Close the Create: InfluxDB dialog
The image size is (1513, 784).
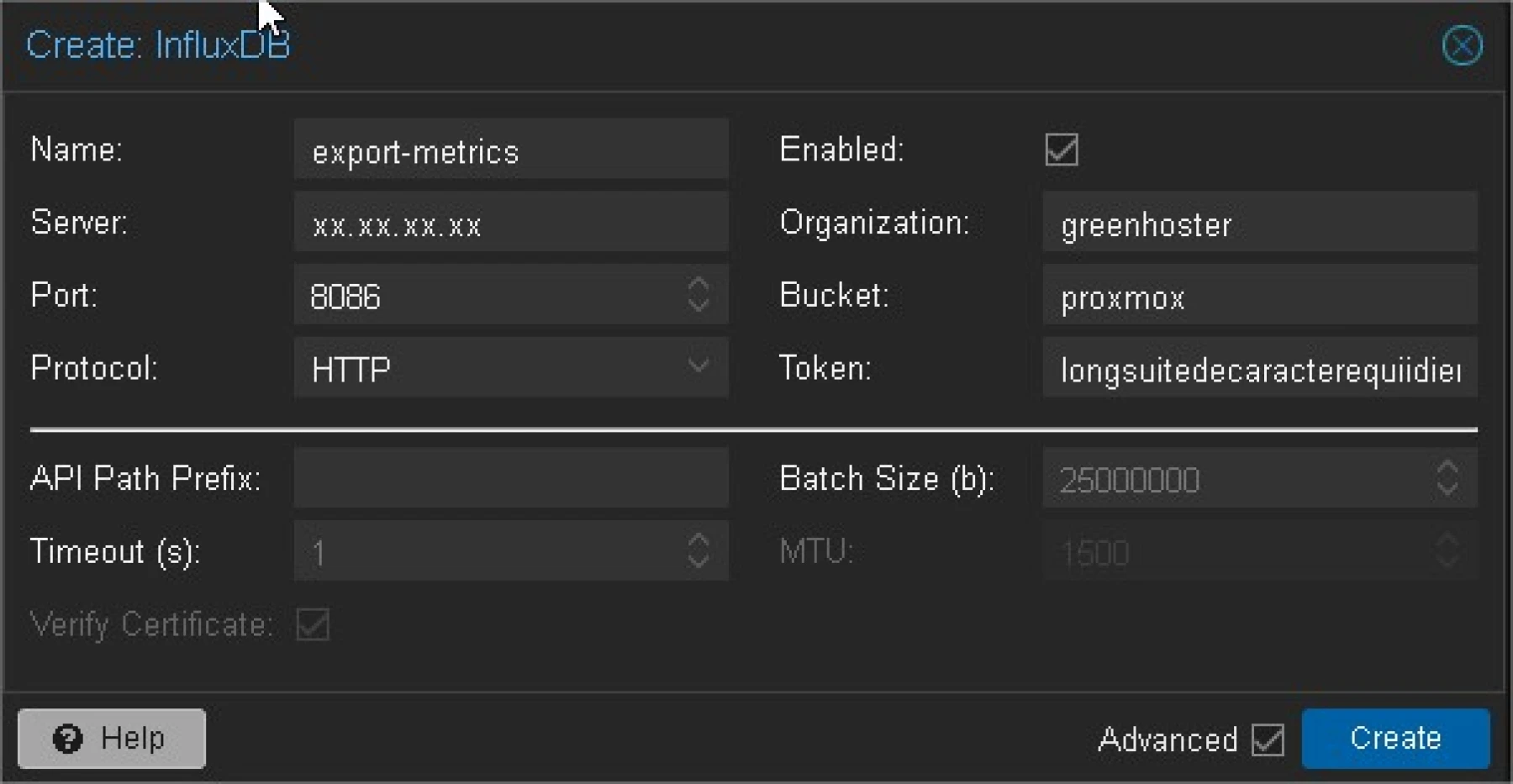(1462, 45)
